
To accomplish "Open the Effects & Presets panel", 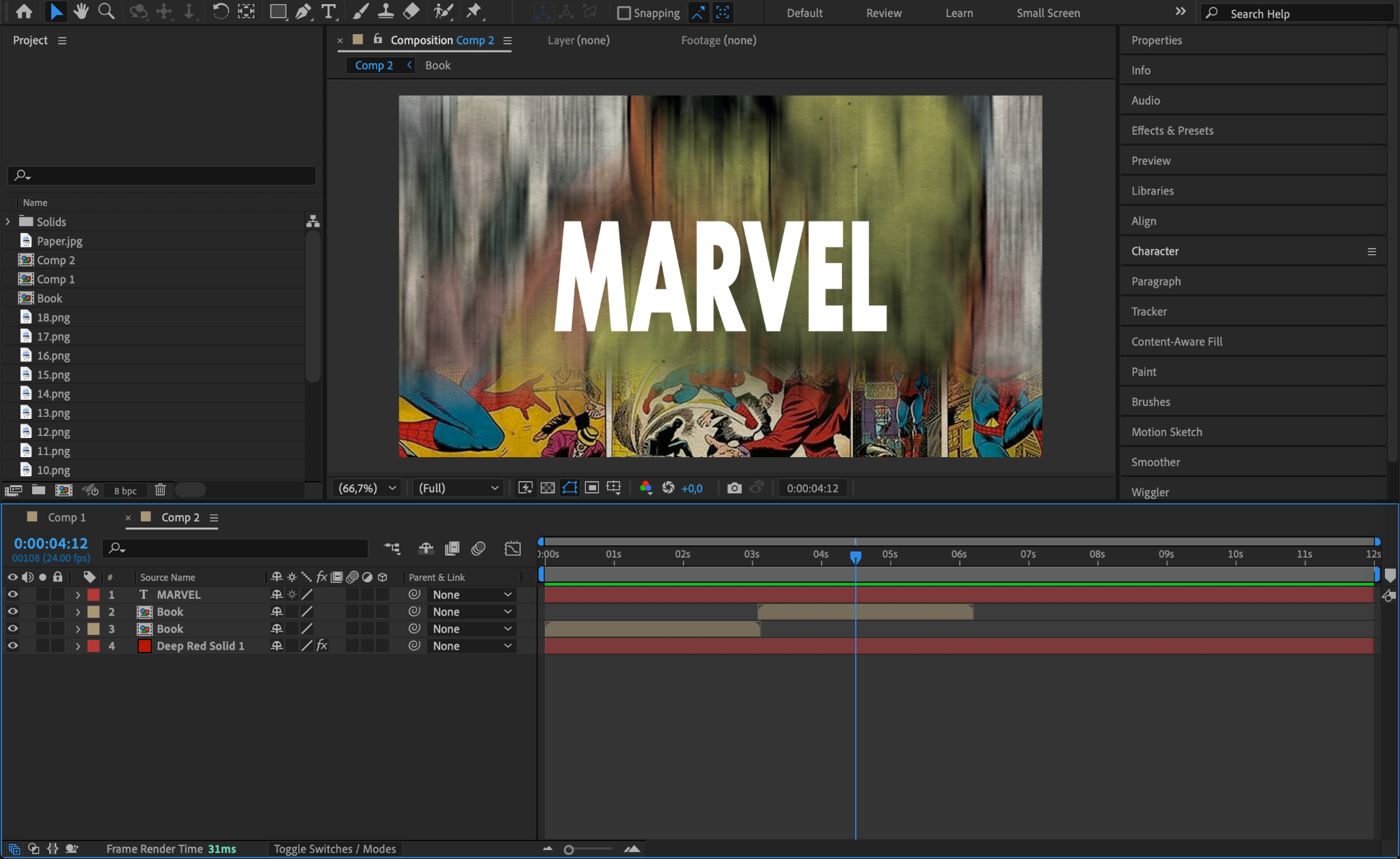I will coord(1172,131).
